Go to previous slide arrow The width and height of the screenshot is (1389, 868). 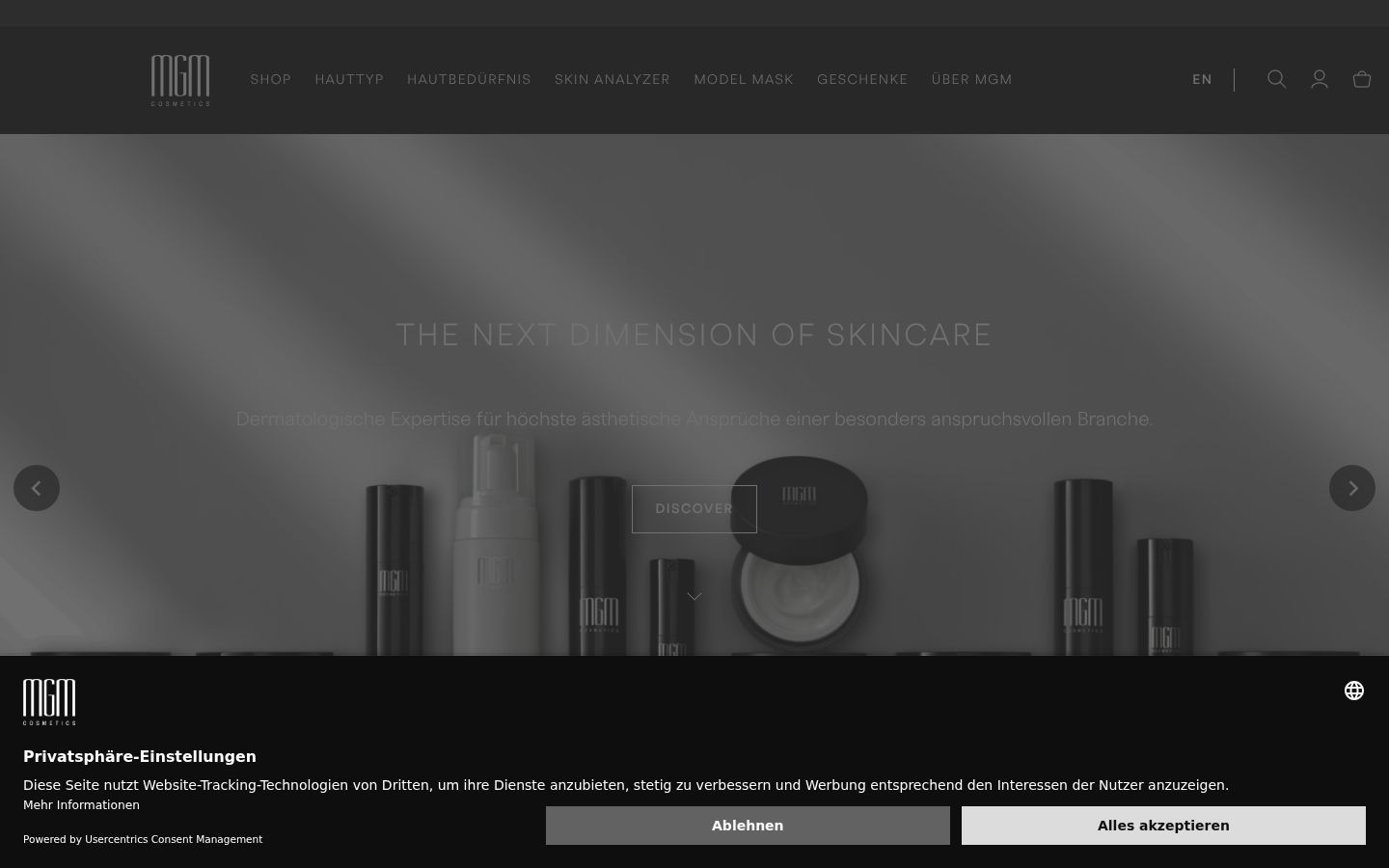37,488
